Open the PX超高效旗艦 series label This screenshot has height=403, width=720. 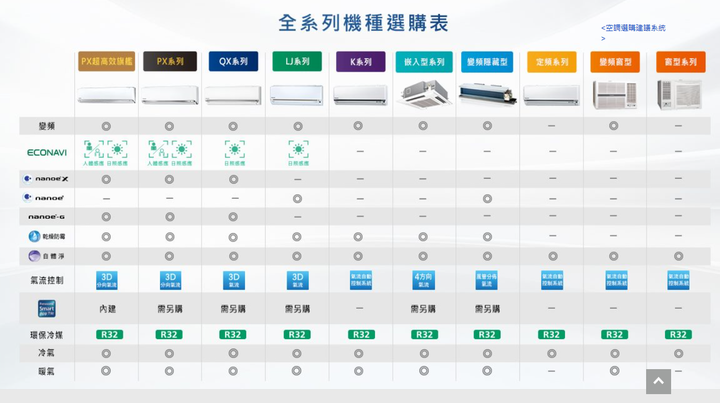coord(107,62)
